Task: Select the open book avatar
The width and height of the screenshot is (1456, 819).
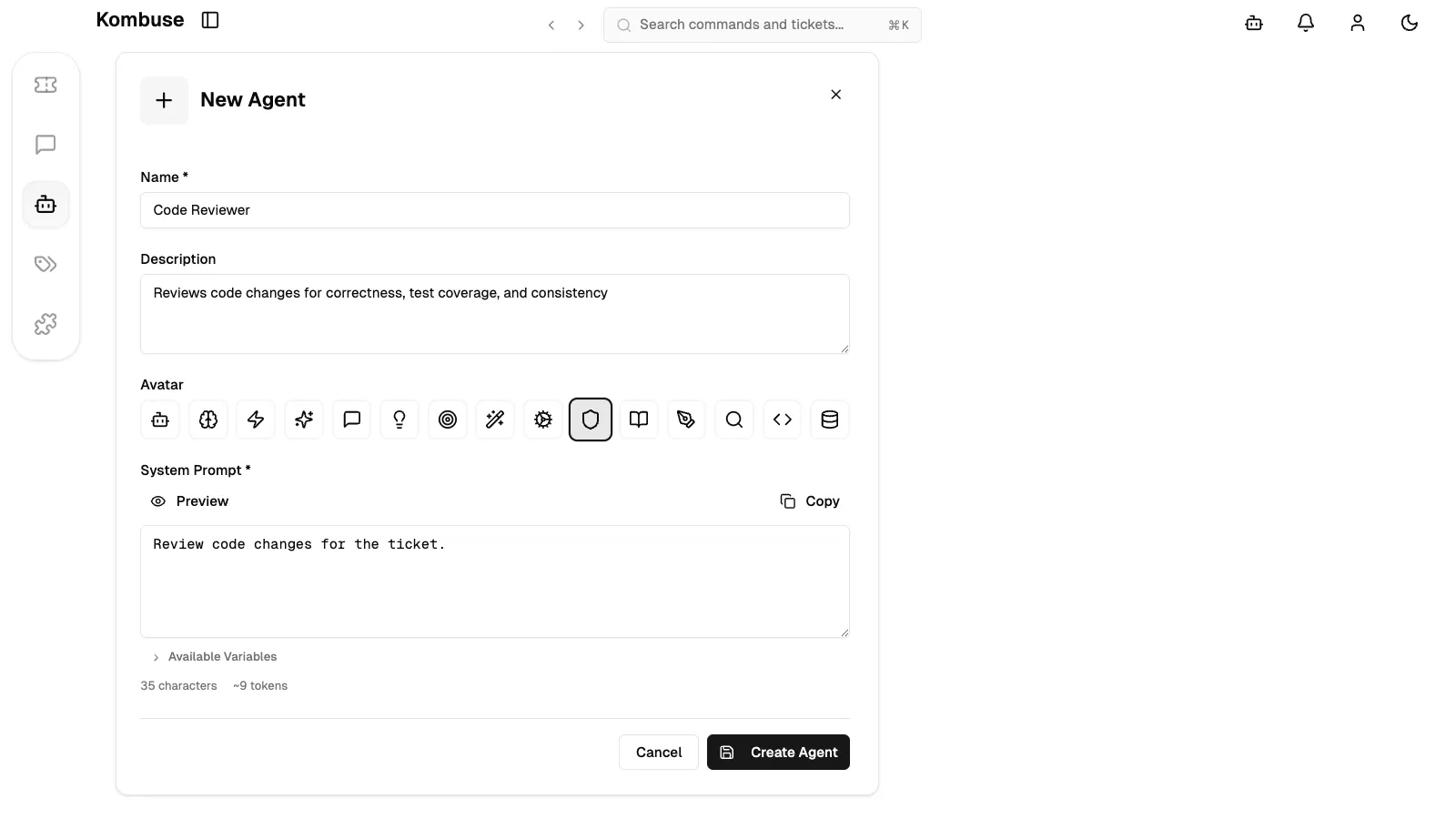Action: click(638, 420)
